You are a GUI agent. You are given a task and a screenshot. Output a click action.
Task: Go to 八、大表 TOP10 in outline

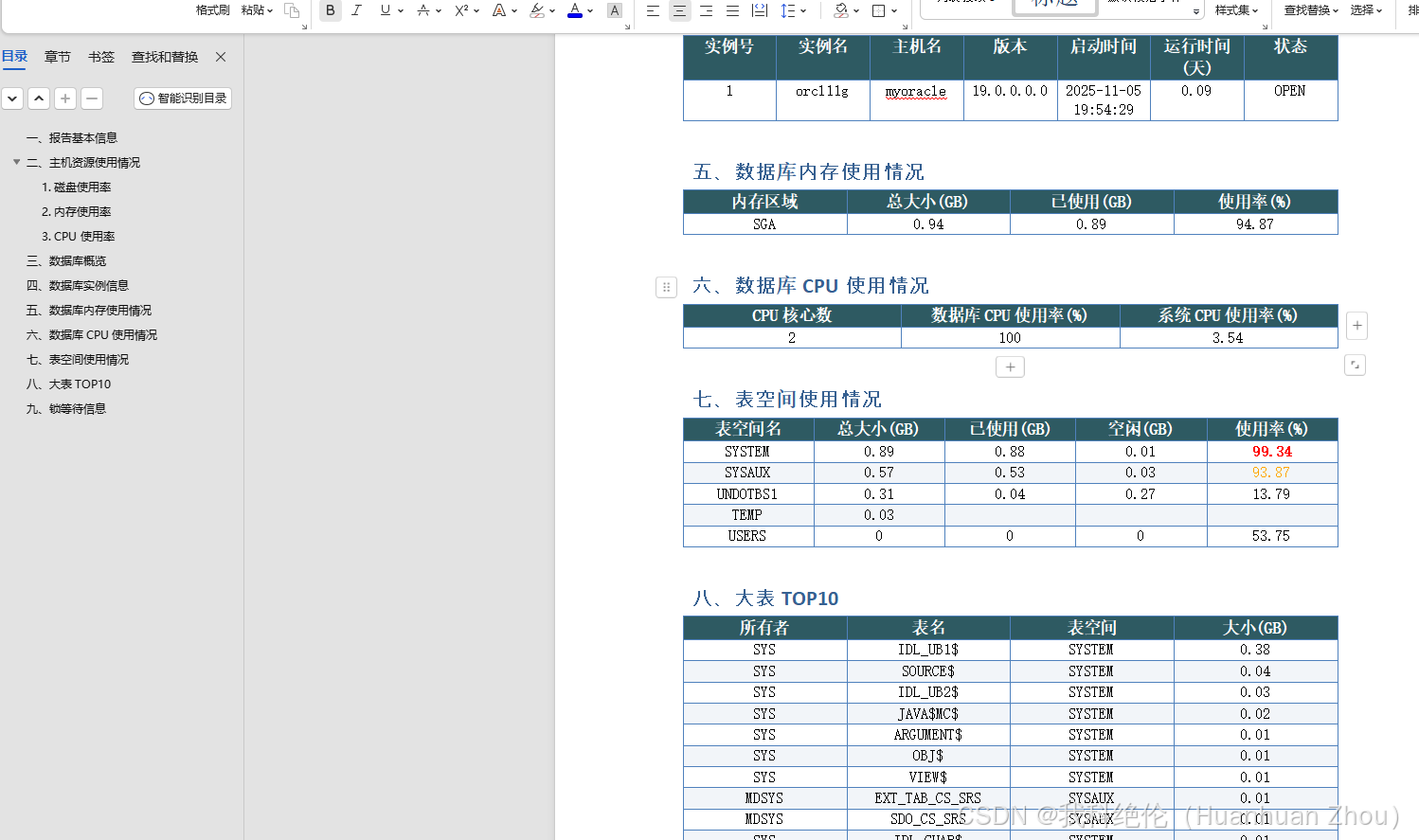pos(69,384)
